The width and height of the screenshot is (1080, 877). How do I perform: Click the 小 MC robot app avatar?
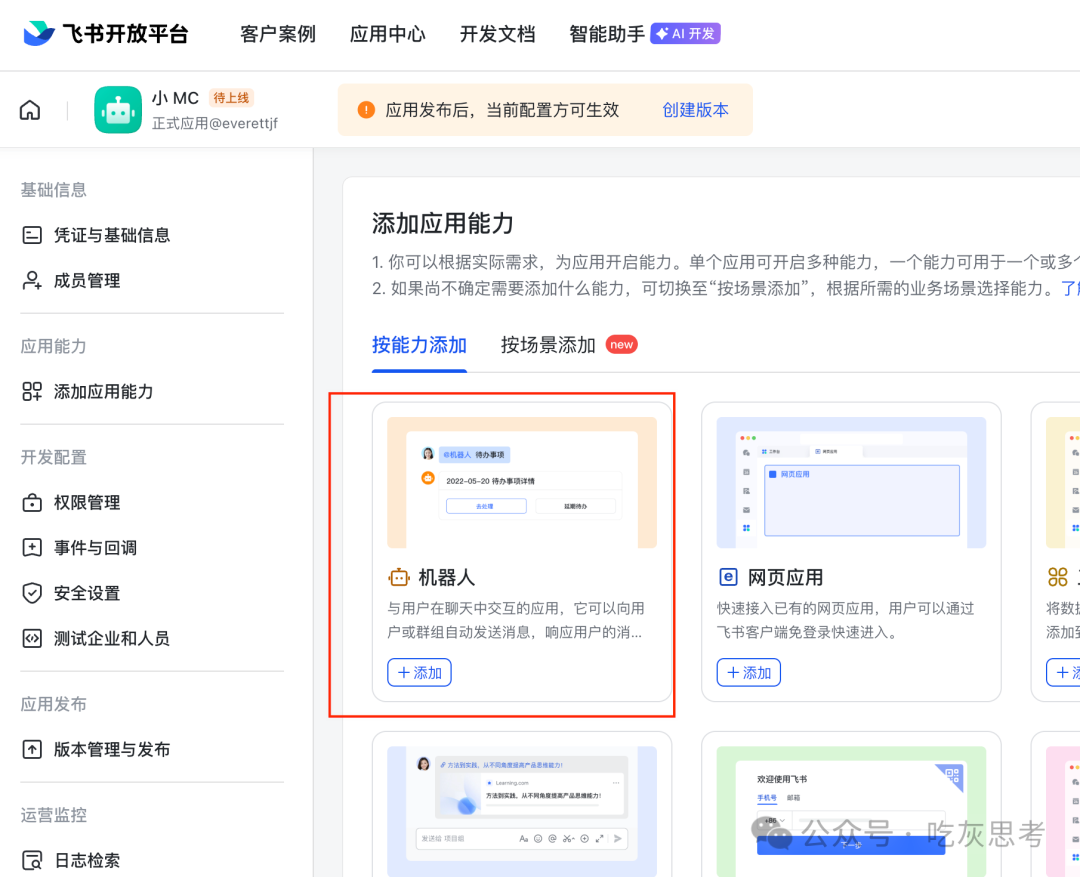pos(118,110)
